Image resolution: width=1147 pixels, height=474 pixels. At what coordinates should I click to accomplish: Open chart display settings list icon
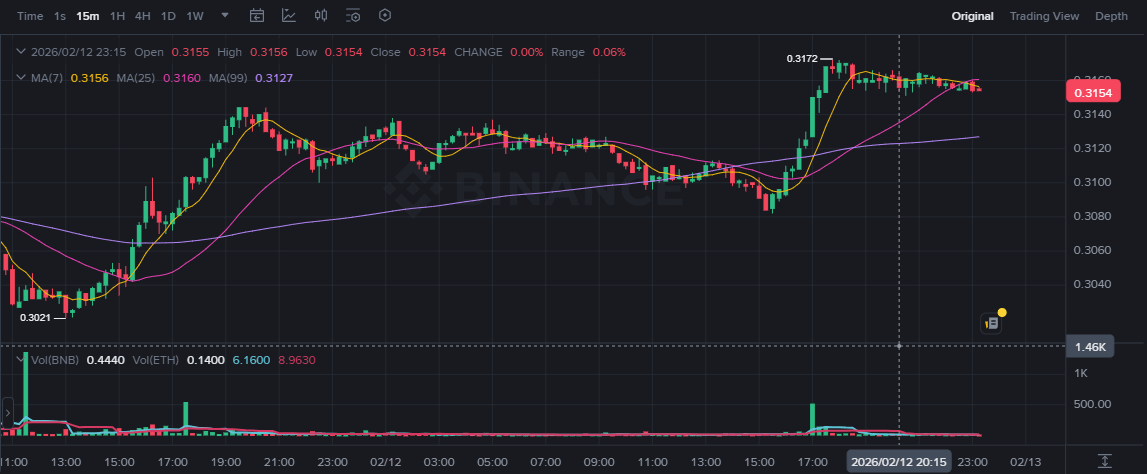coord(353,16)
